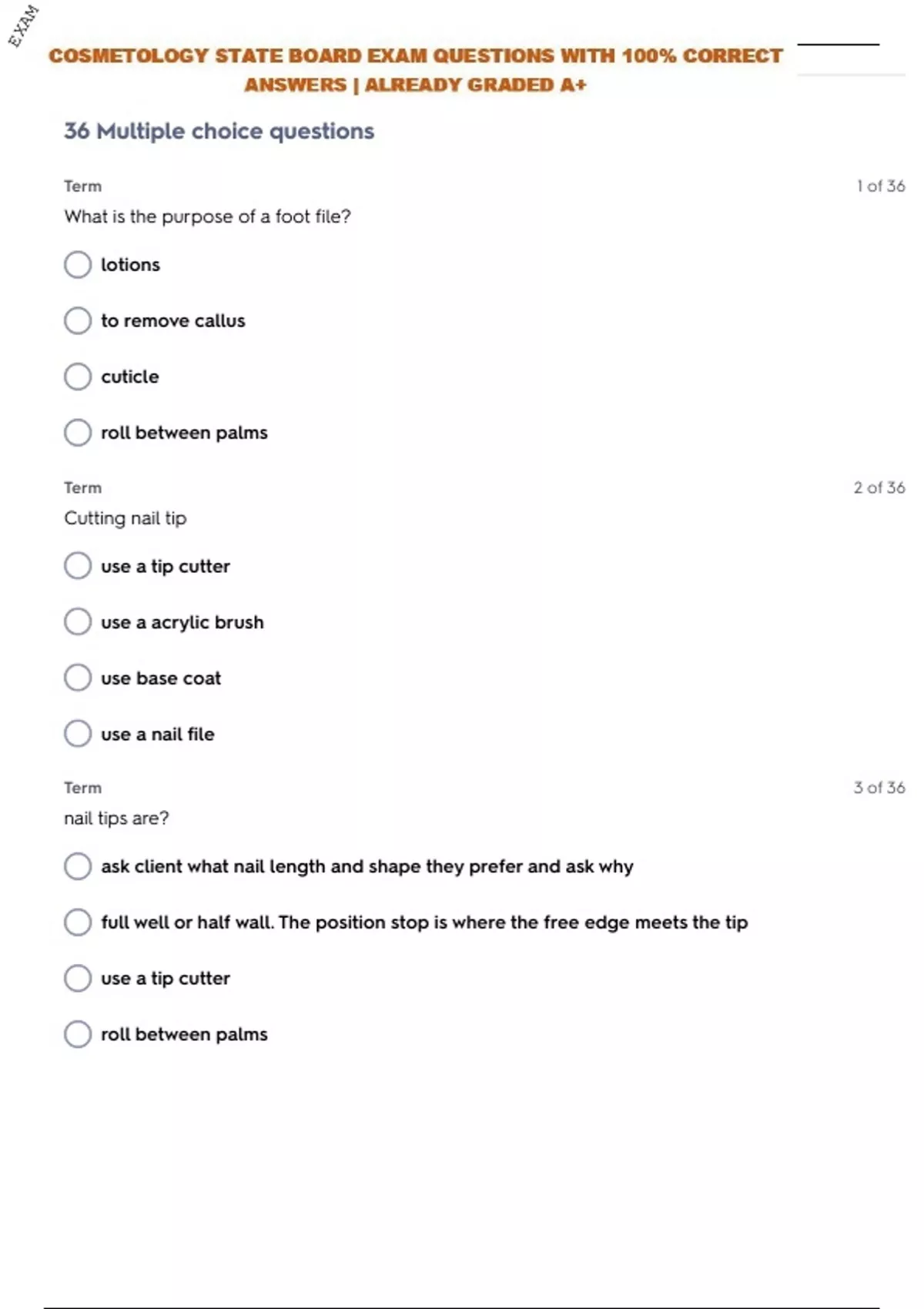Image resolution: width=924 pixels, height=1309 pixels.
Task: Select 'cuticle' for the foot file question
Action: click(x=78, y=377)
